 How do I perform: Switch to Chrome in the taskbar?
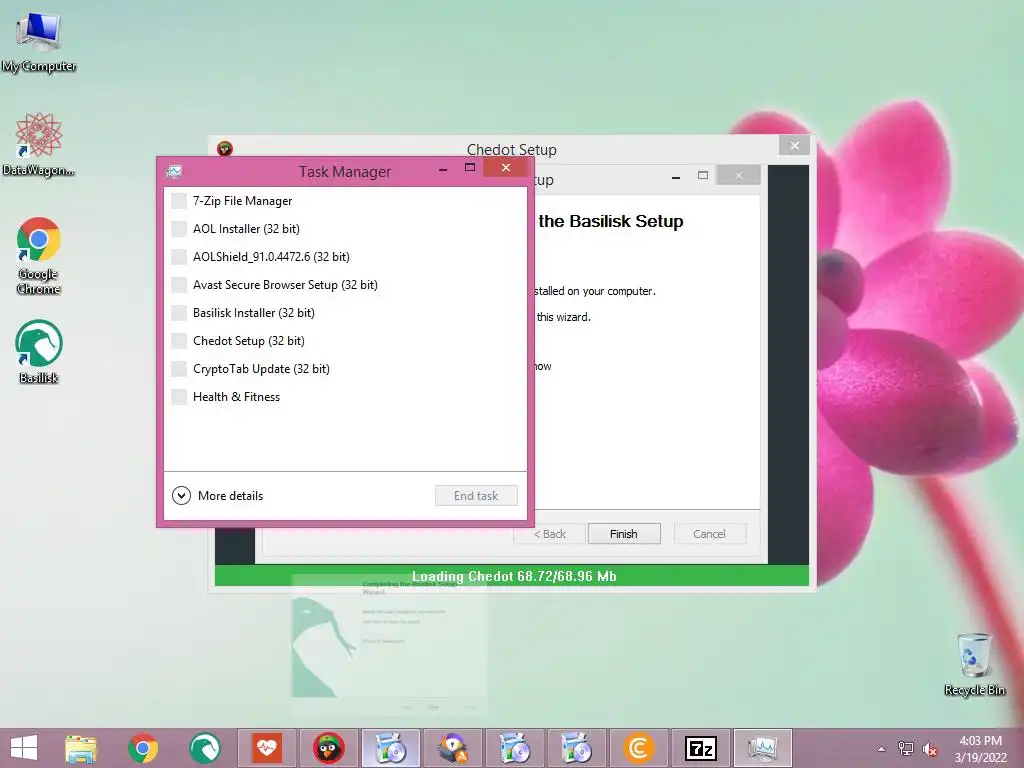tap(142, 748)
